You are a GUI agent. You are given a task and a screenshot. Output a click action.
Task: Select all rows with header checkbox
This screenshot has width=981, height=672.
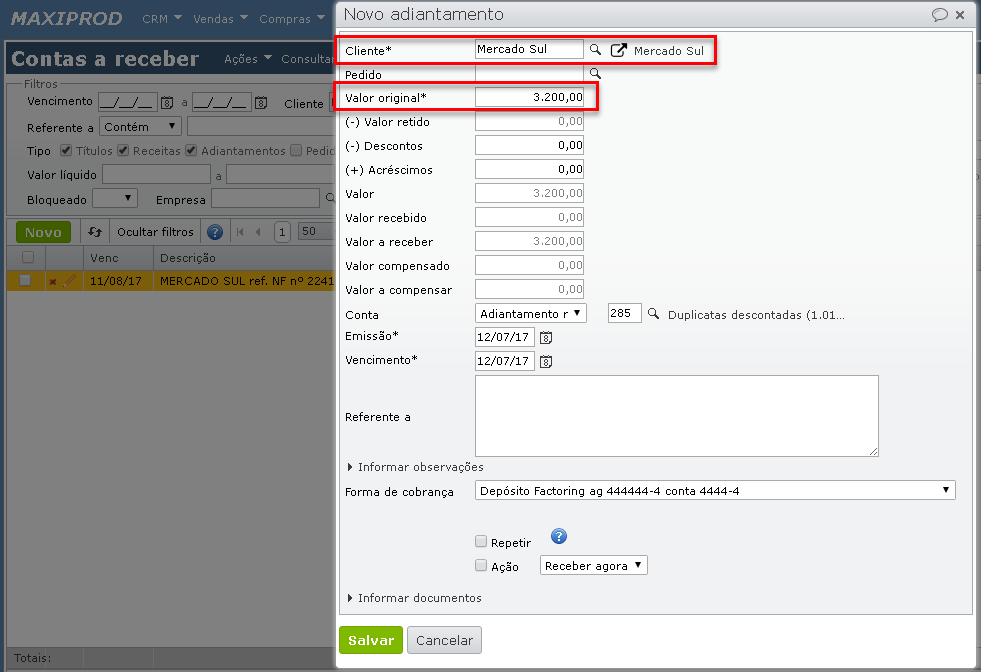28,257
